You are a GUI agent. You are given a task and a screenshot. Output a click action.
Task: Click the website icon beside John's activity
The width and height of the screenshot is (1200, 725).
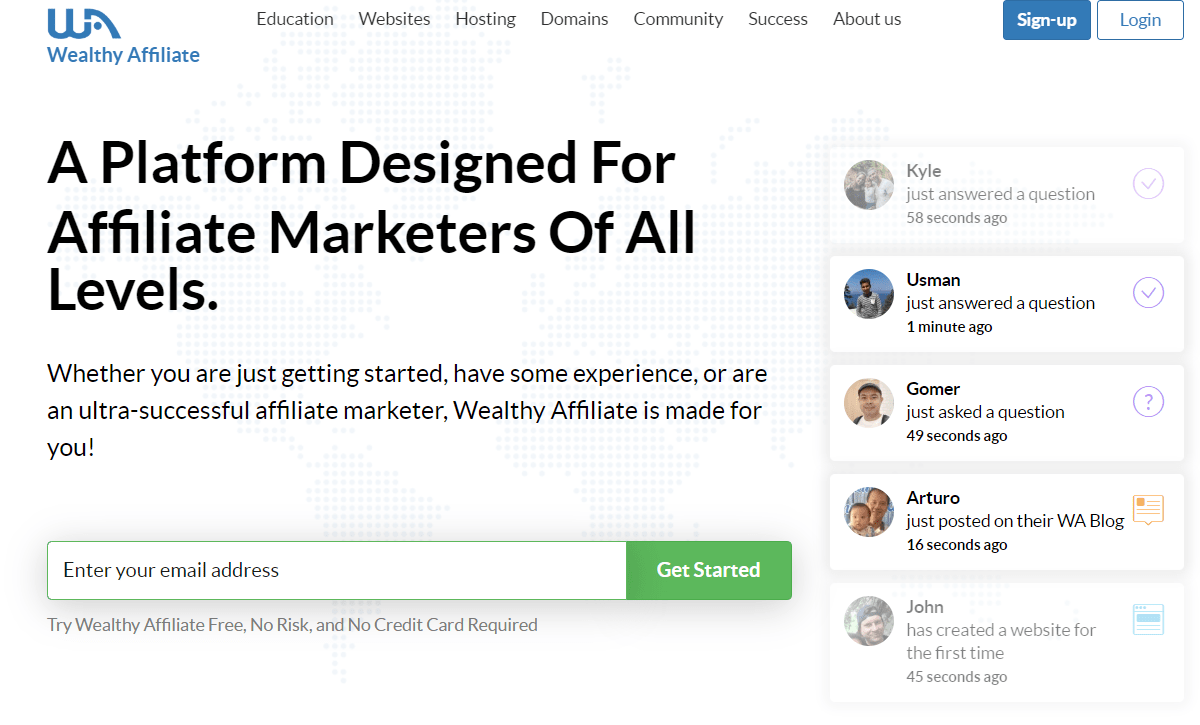(x=1148, y=620)
